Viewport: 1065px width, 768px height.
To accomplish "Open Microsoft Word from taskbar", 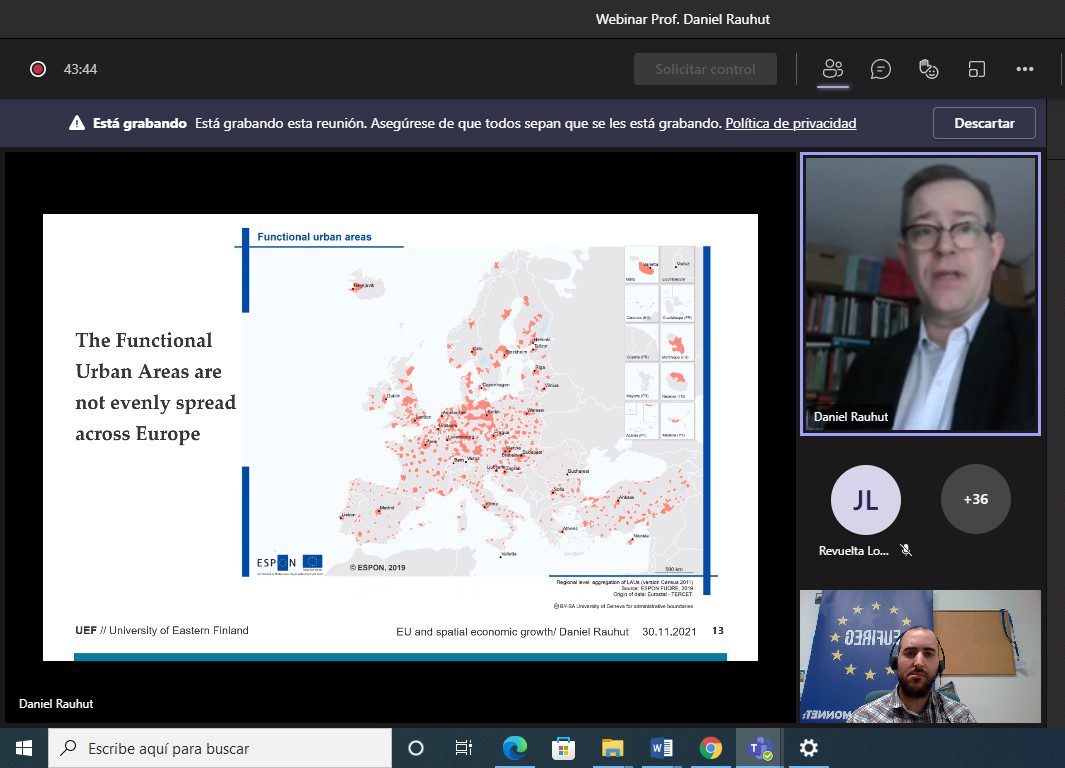I will tap(661, 748).
